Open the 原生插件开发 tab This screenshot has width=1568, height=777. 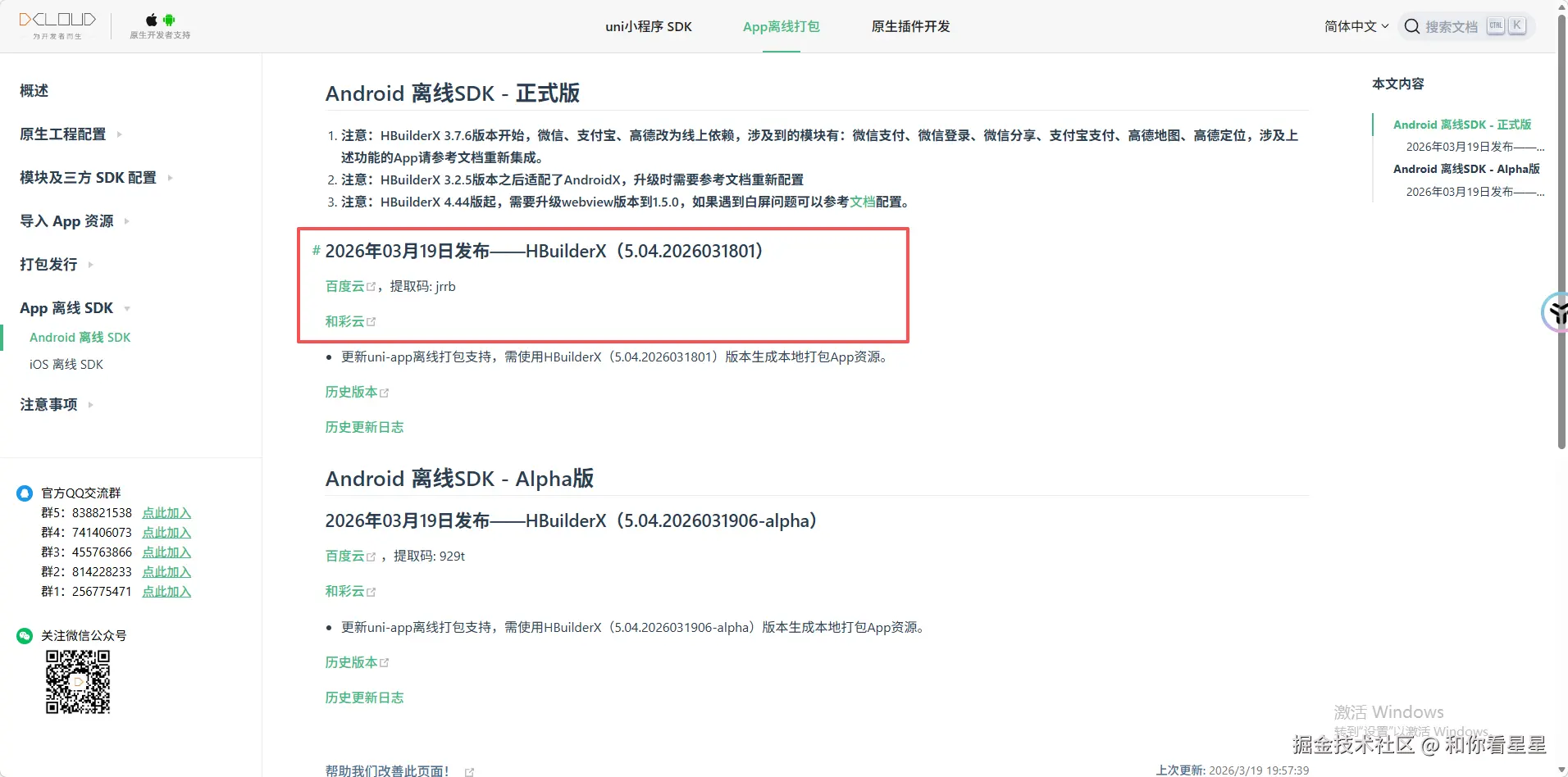pyautogui.click(x=910, y=26)
